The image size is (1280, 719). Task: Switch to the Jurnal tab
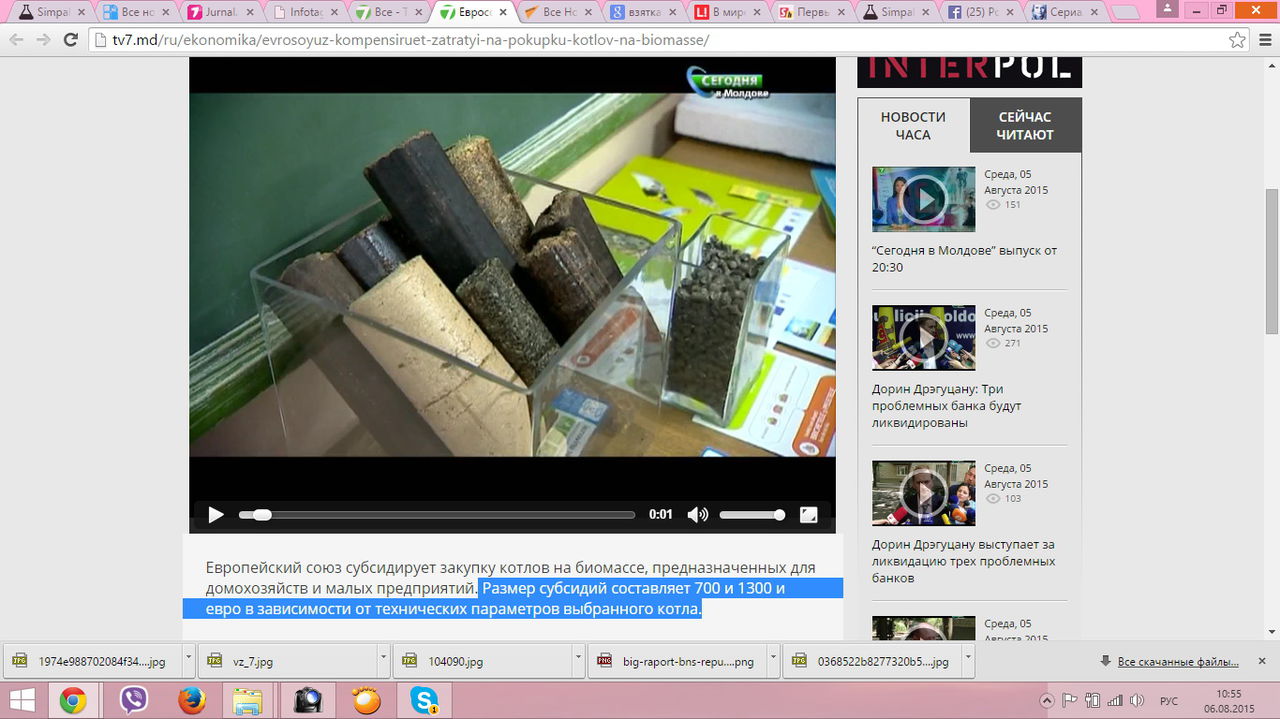pos(220,13)
